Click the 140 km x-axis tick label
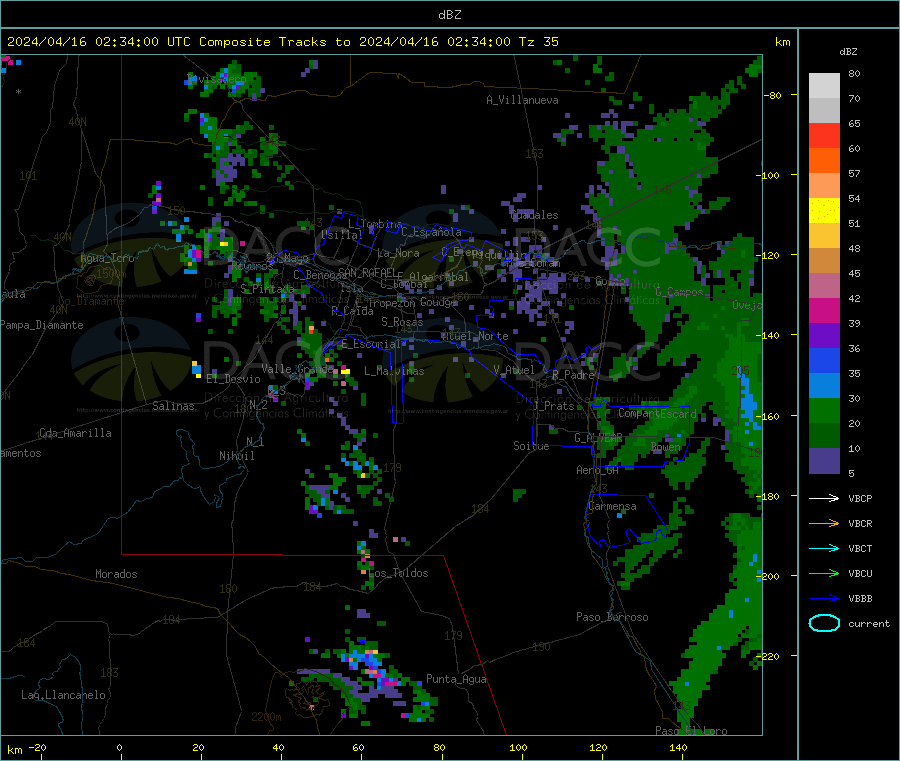The height and width of the screenshot is (761, 900). tap(678, 747)
